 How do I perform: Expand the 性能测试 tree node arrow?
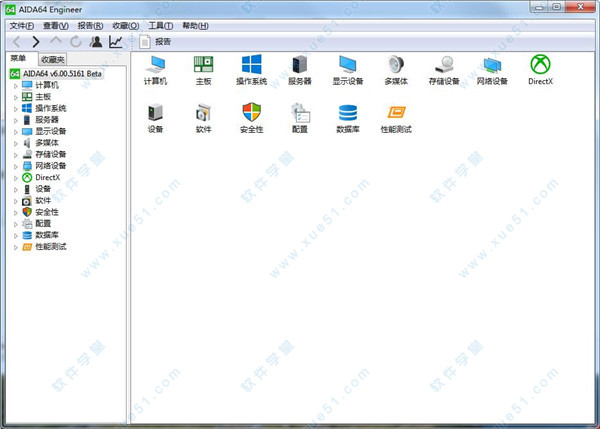point(16,247)
